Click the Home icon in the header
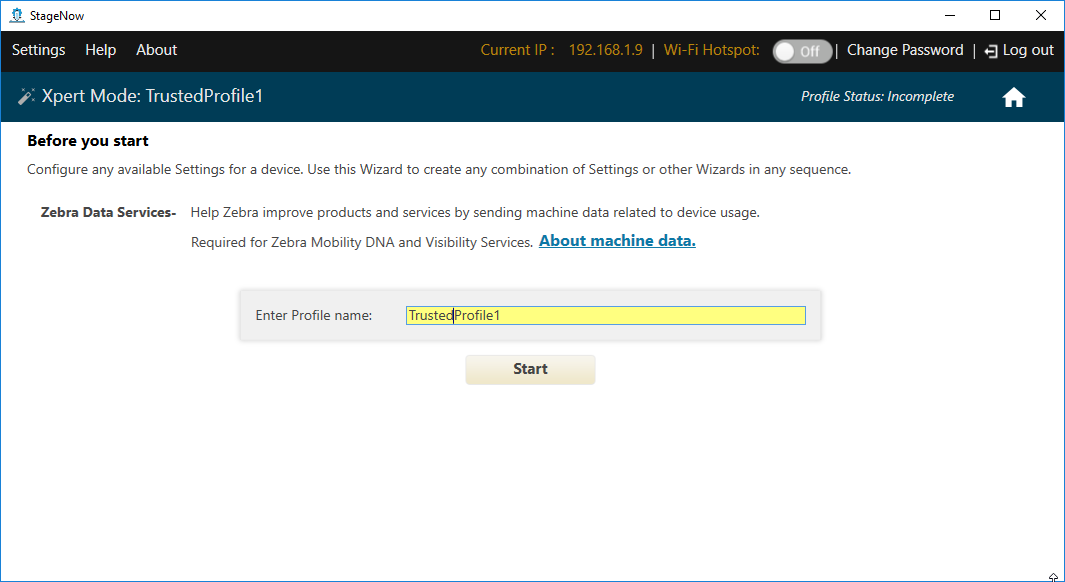Viewport: 1065px width, 582px height. click(1014, 97)
